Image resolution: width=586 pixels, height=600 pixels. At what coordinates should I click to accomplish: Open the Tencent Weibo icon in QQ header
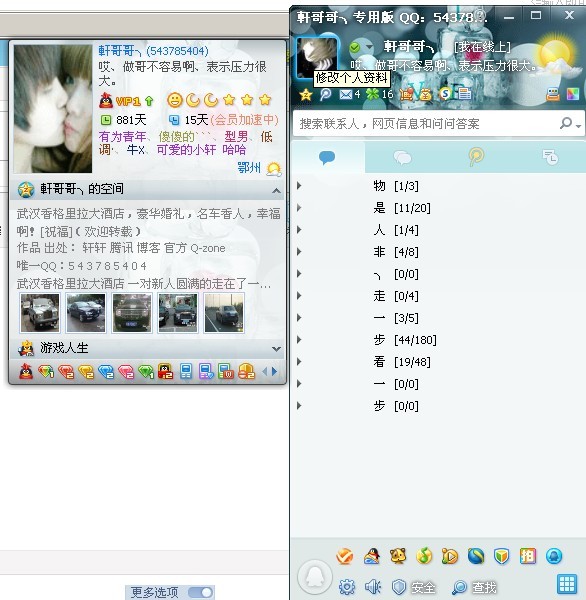pos(325,94)
